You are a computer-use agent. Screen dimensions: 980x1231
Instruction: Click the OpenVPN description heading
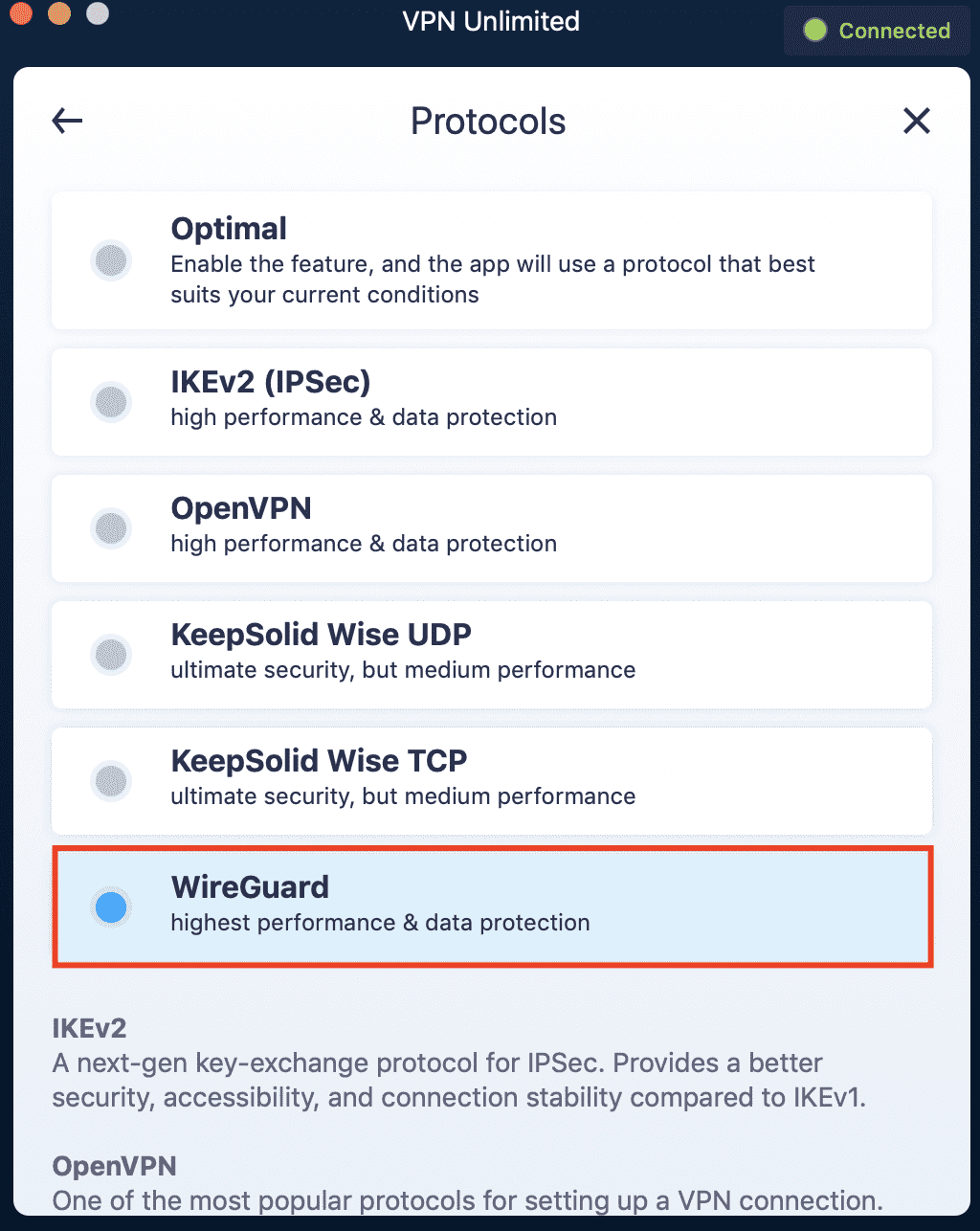(x=114, y=1166)
